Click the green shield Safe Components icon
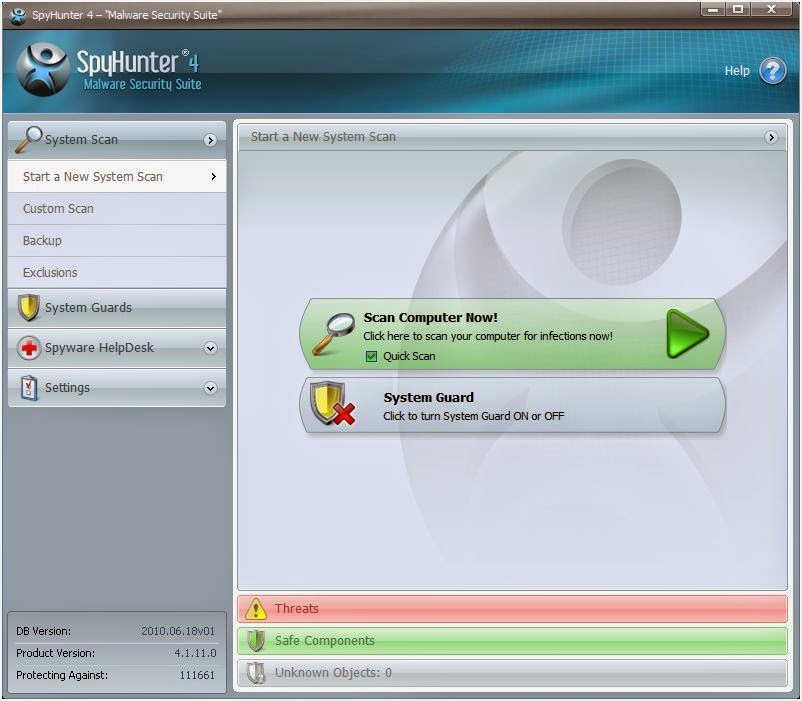Viewport: 802px width, 701px height. [x=256, y=641]
